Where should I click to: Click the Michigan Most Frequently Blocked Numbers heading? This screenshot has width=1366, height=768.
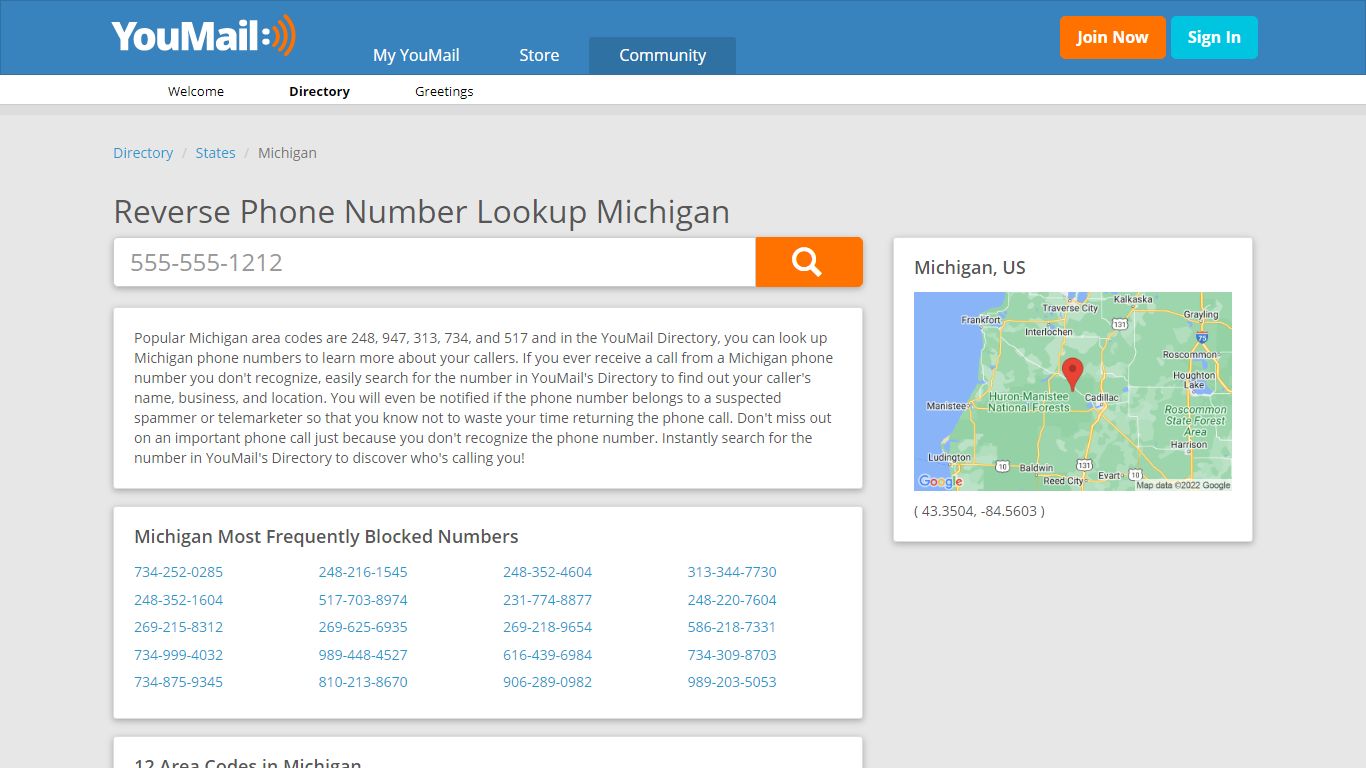tap(326, 537)
